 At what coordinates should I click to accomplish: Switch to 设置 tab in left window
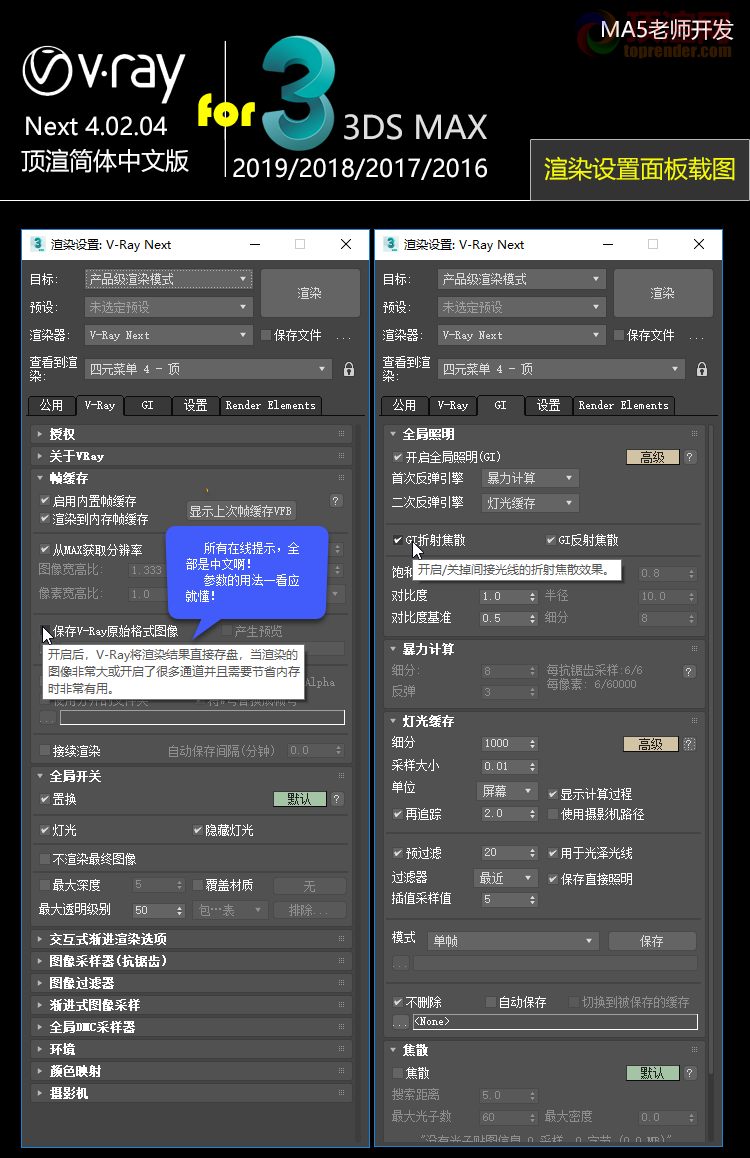pyautogui.click(x=196, y=405)
